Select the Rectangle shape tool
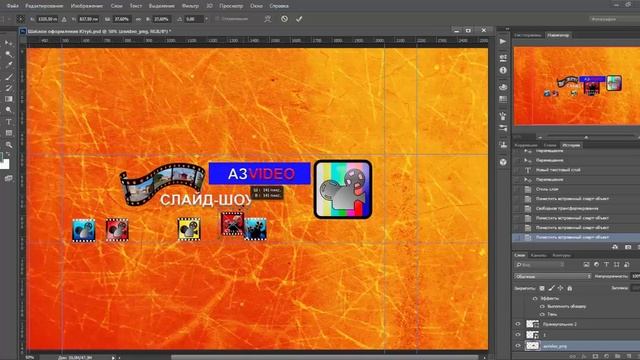 coord(8,133)
